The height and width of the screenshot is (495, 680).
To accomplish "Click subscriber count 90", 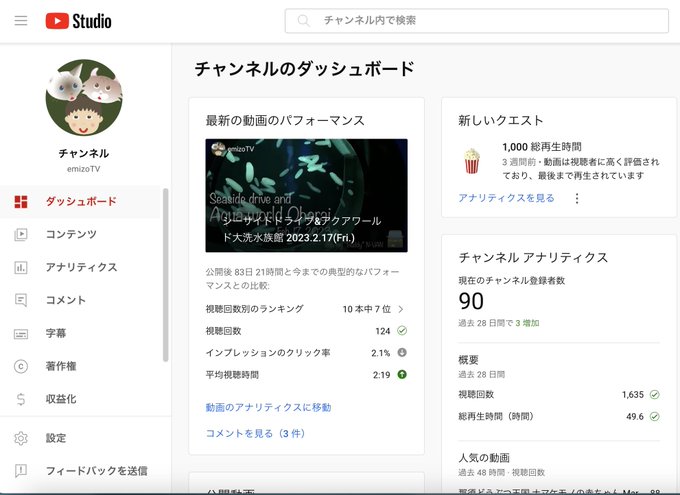I will [471, 301].
